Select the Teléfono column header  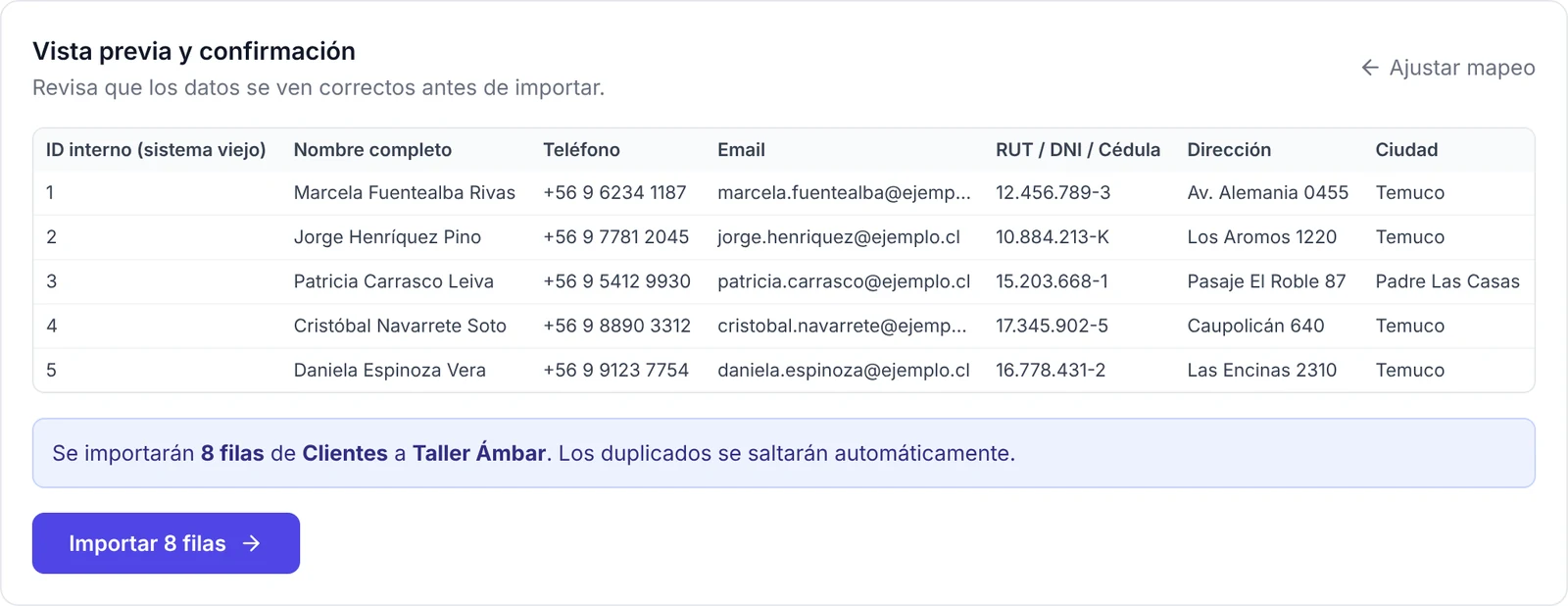point(581,150)
